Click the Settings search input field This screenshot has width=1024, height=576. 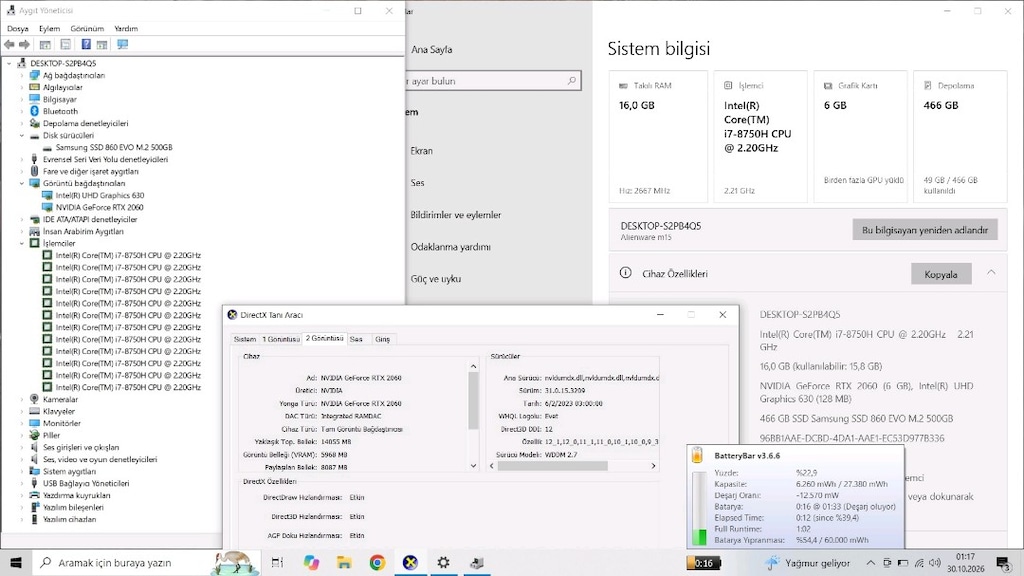pos(493,81)
